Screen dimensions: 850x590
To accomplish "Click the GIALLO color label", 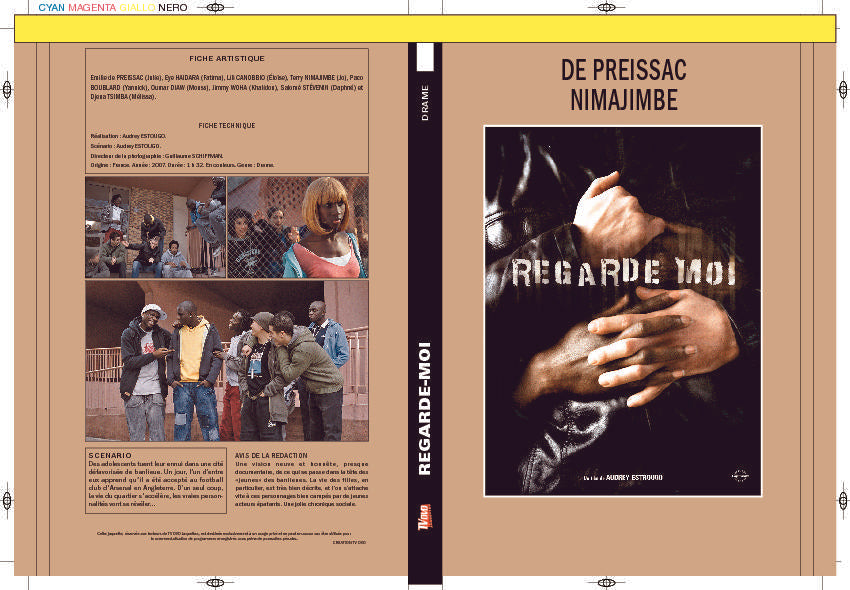I will pyautogui.click(x=137, y=8).
